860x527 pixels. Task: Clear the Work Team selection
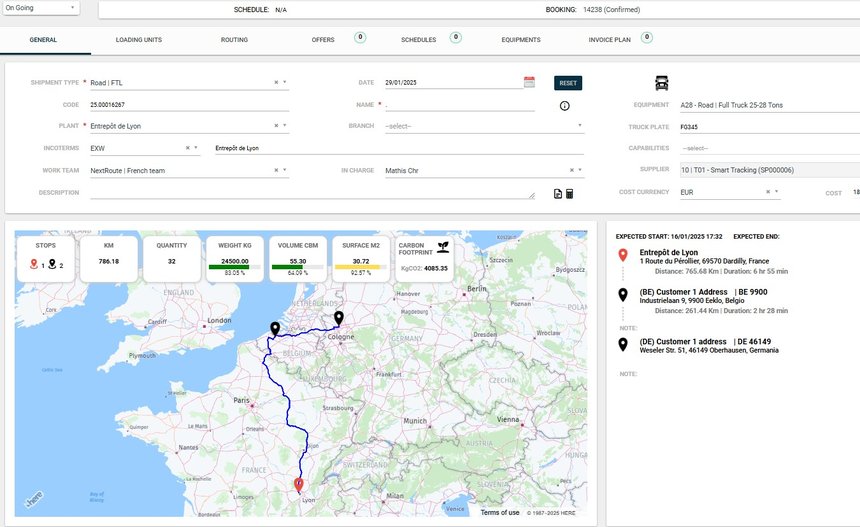pos(276,170)
